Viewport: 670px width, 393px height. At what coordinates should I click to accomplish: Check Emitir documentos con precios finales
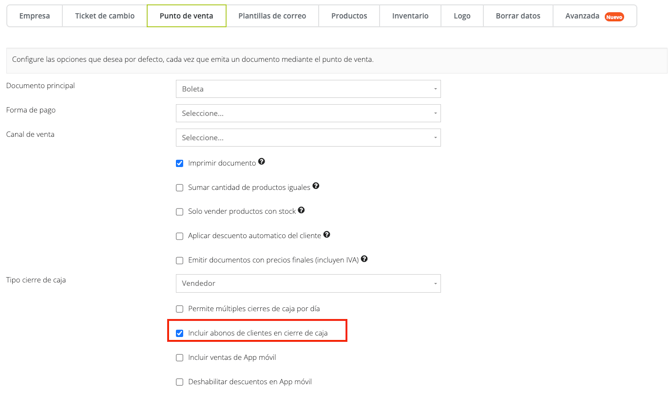click(x=179, y=261)
